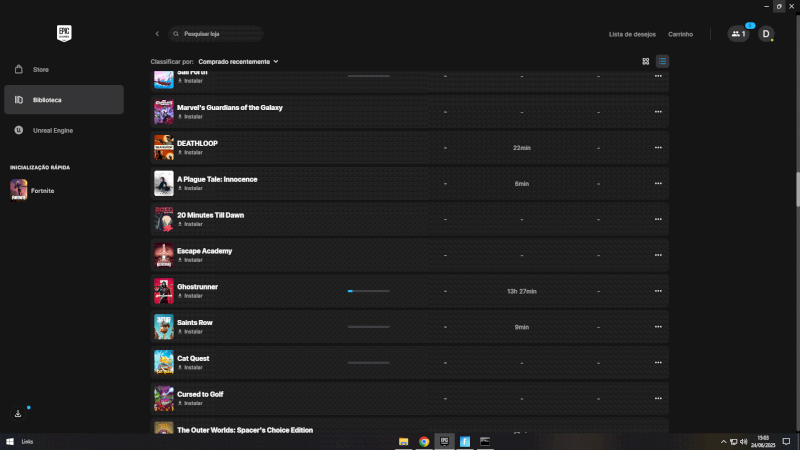
Task: Select the Ghostrunner 13h 27min playtime
Action: click(x=521, y=291)
